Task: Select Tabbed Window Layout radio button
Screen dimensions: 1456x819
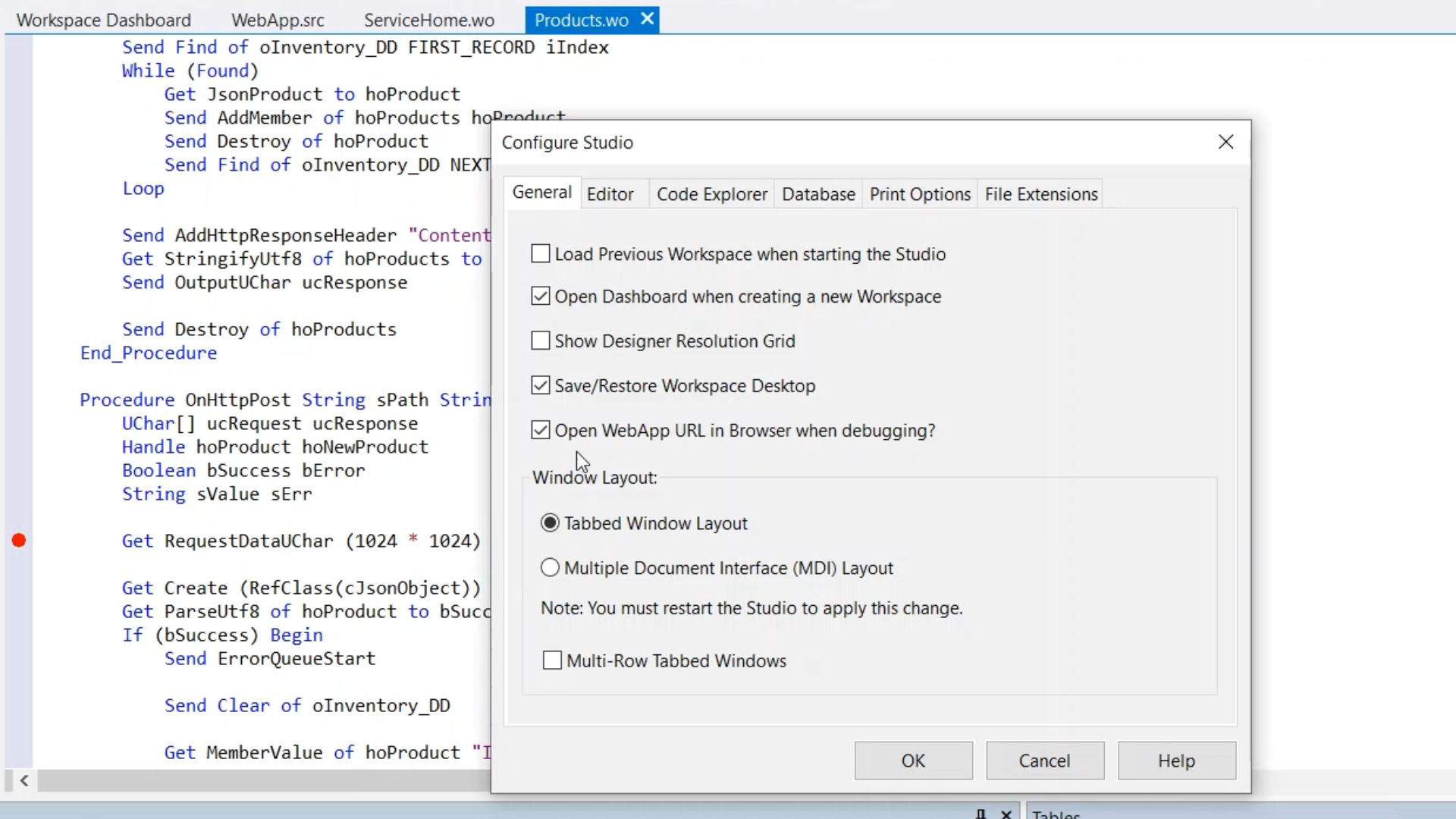Action: (550, 523)
